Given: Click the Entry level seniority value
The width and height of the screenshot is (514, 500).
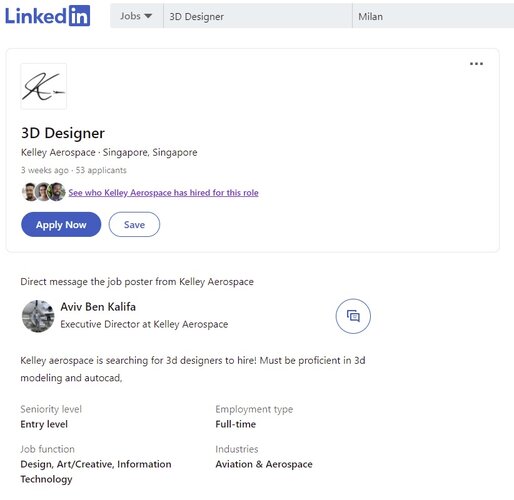Looking at the screenshot, I should (x=44, y=424).
